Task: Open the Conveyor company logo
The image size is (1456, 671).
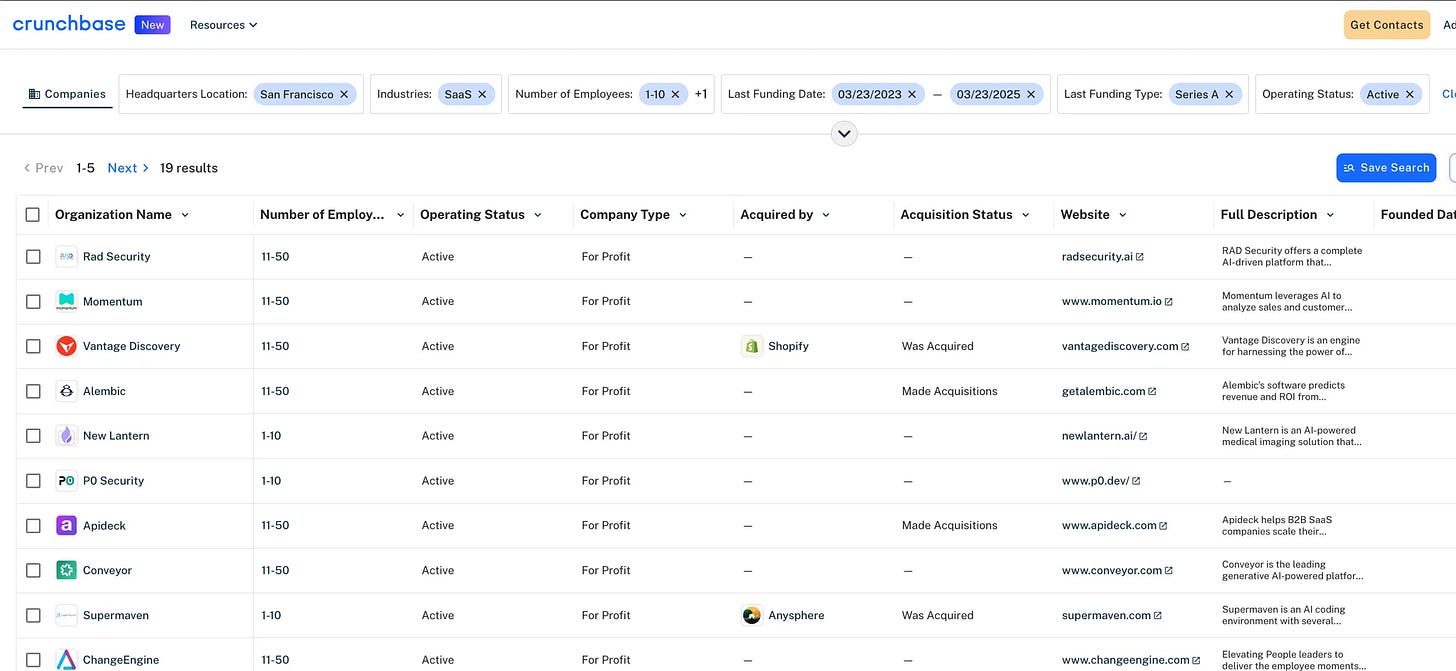Action: 66,570
